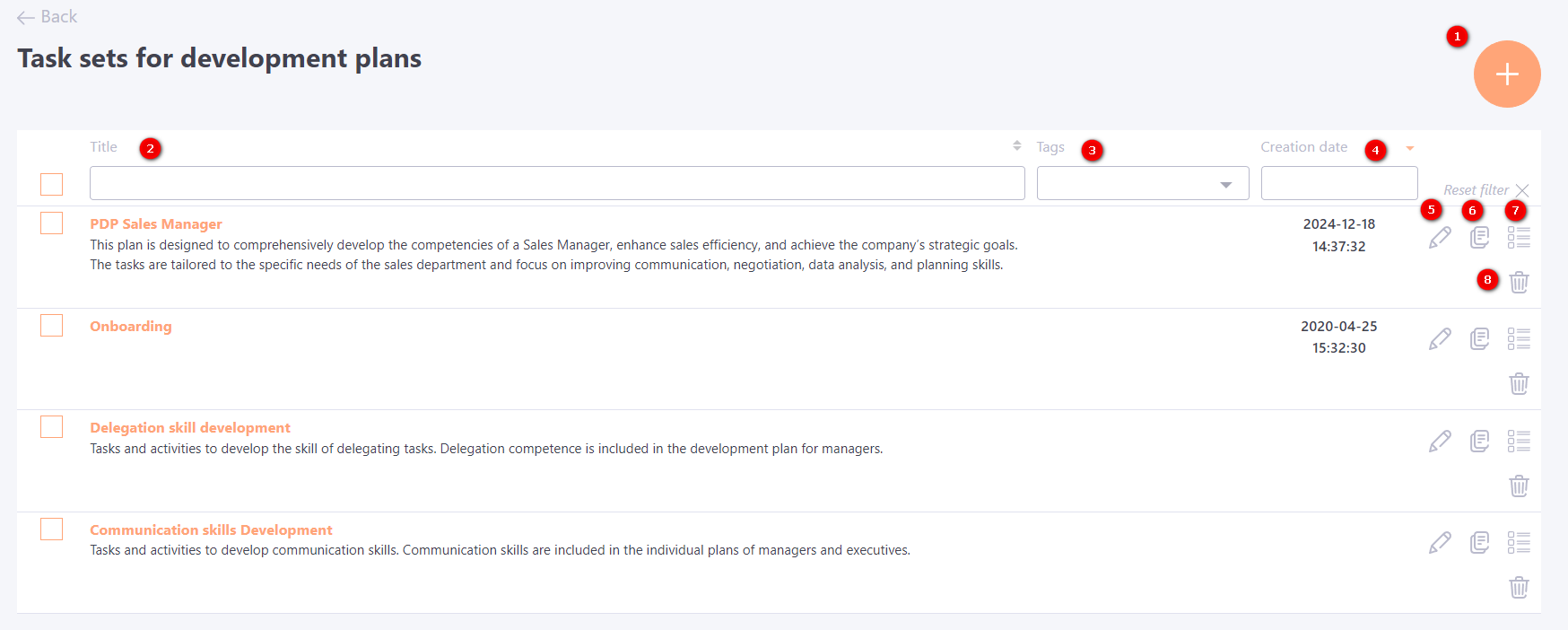The height and width of the screenshot is (630, 1568).
Task: Go Back to previous page
Action: [48, 17]
